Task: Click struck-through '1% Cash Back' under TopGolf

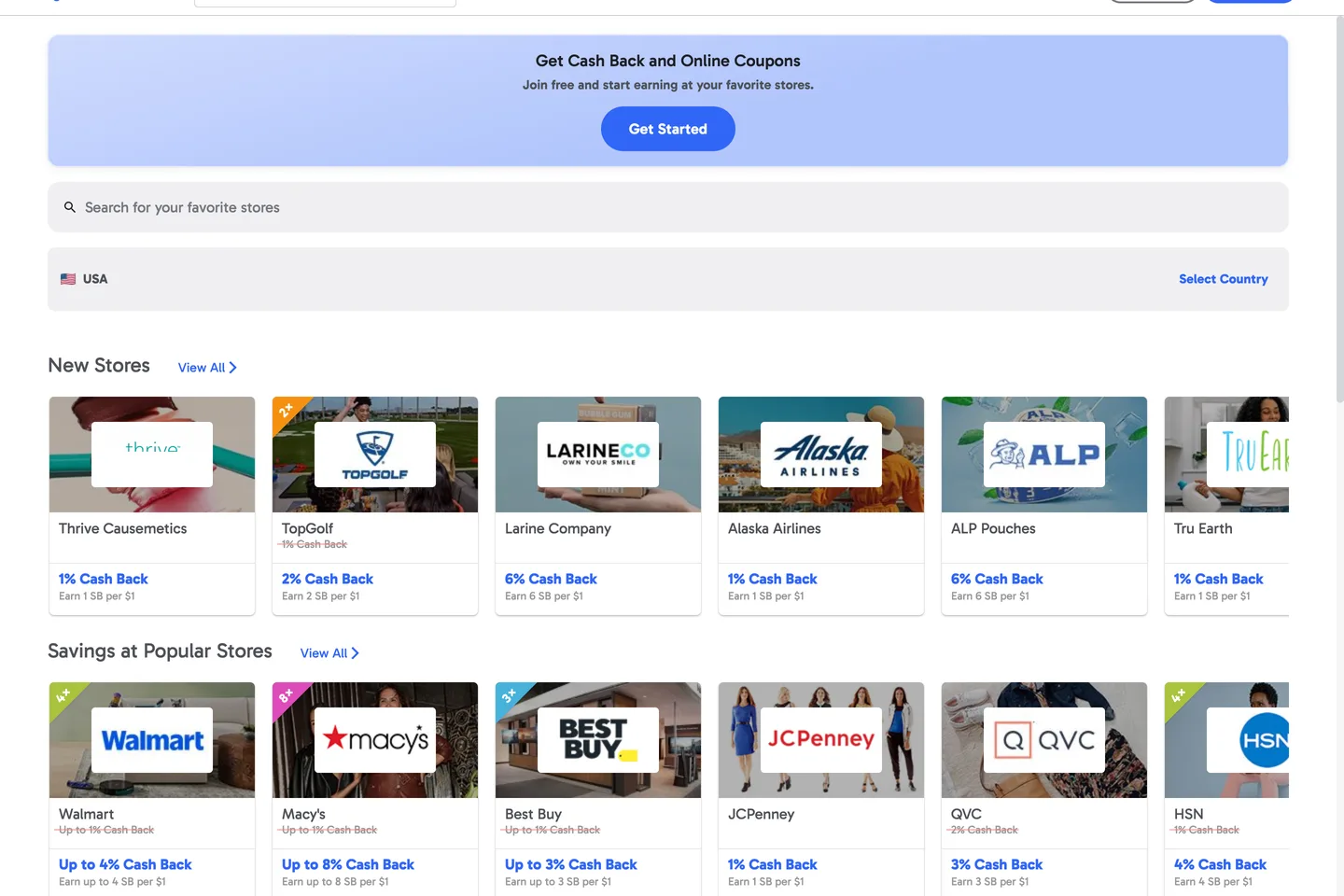Action: click(314, 544)
